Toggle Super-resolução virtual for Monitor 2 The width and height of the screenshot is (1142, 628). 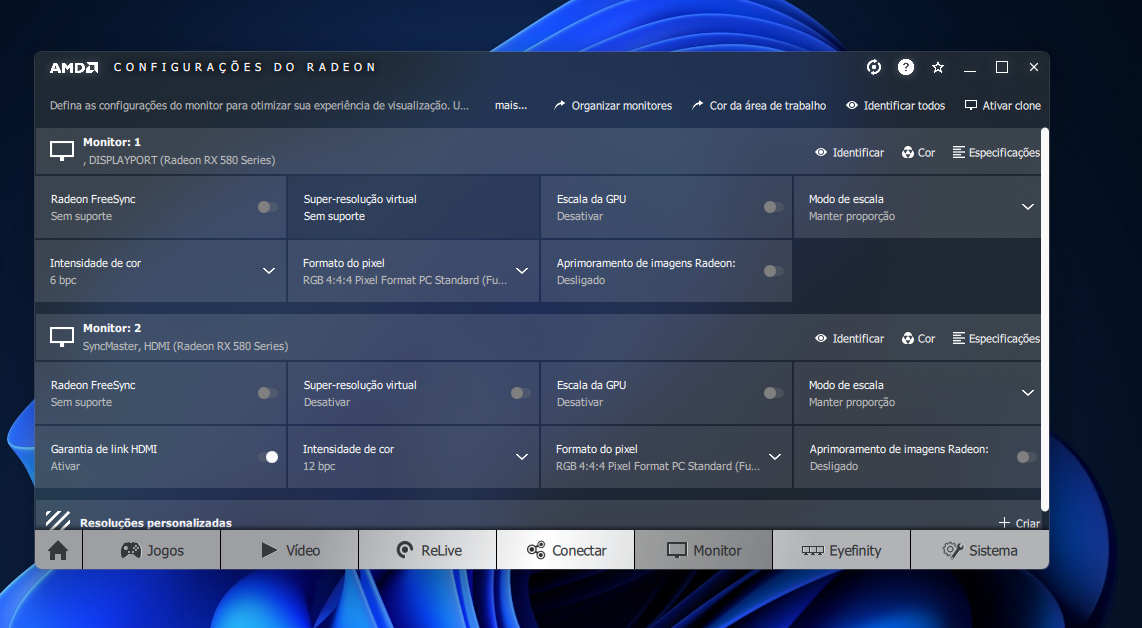click(520, 393)
